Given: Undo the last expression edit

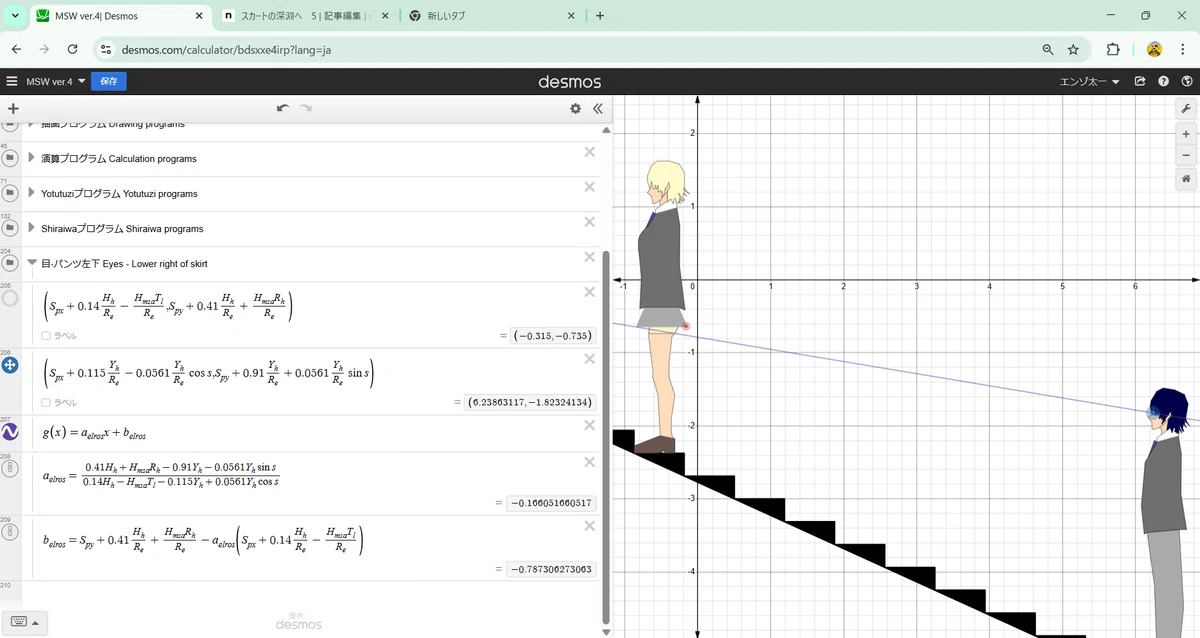Looking at the screenshot, I should click(x=283, y=108).
